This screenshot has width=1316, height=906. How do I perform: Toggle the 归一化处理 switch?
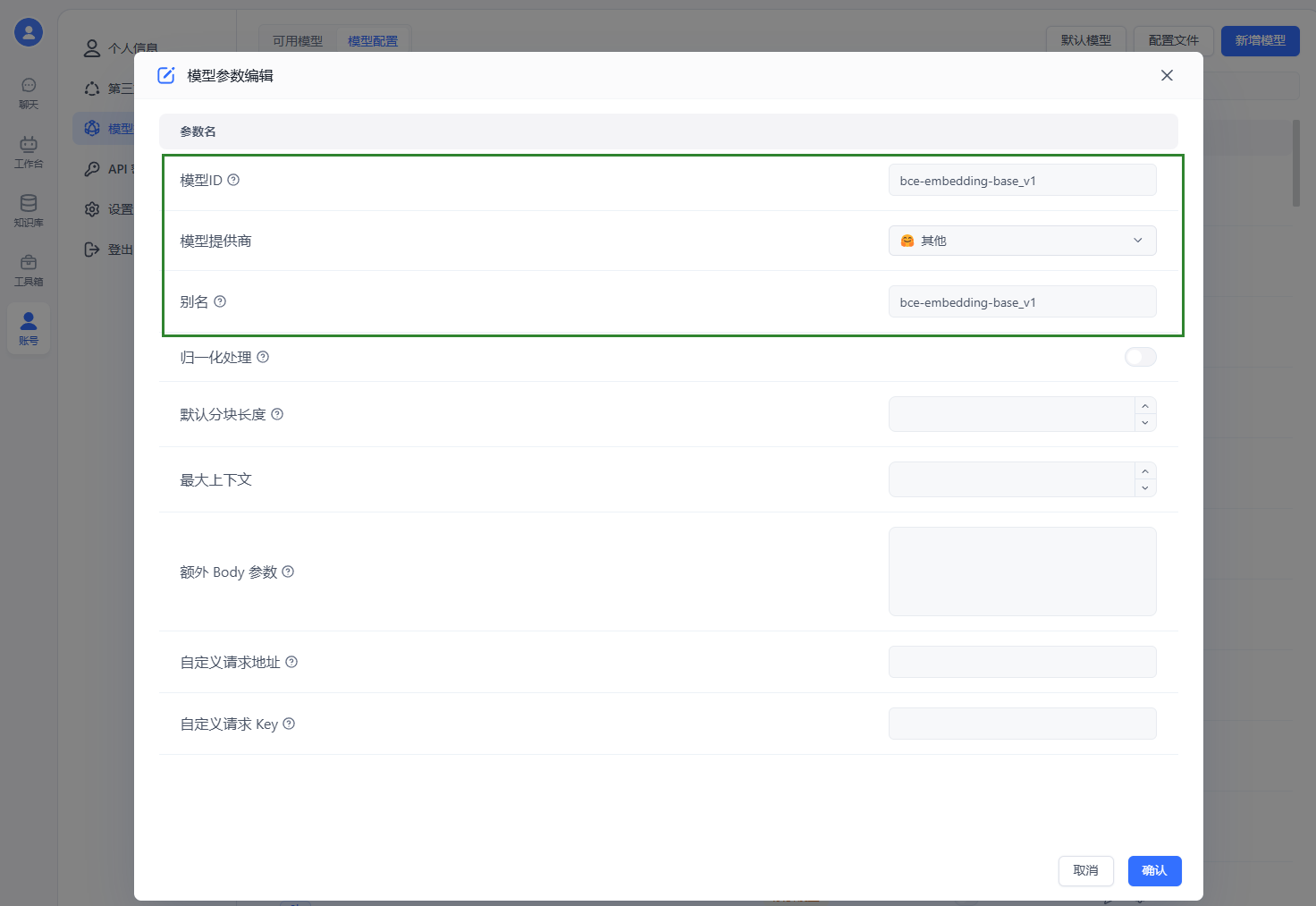point(1141,357)
